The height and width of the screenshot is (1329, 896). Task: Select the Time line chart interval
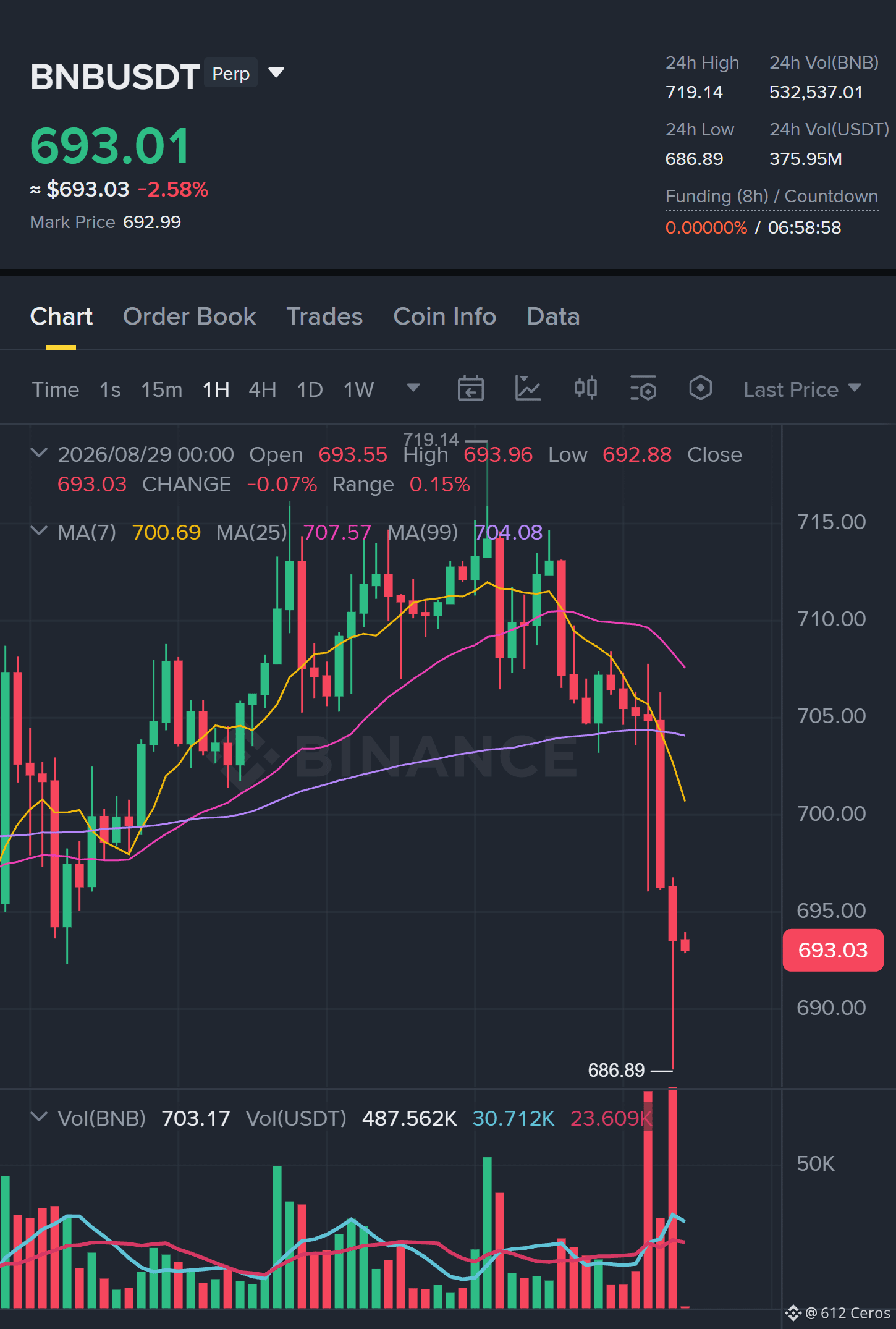(56, 389)
